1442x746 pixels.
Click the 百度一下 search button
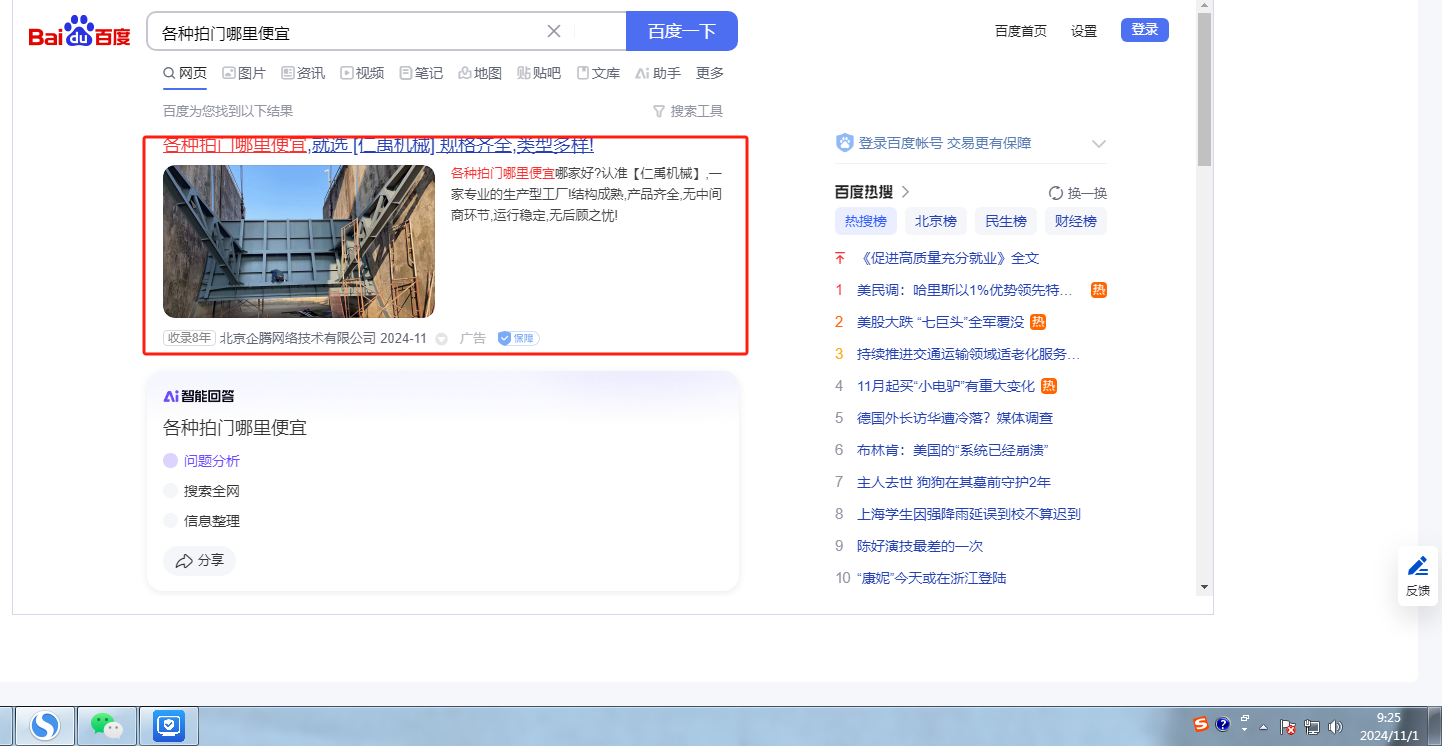pyautogui.click(x=682, y=31)
